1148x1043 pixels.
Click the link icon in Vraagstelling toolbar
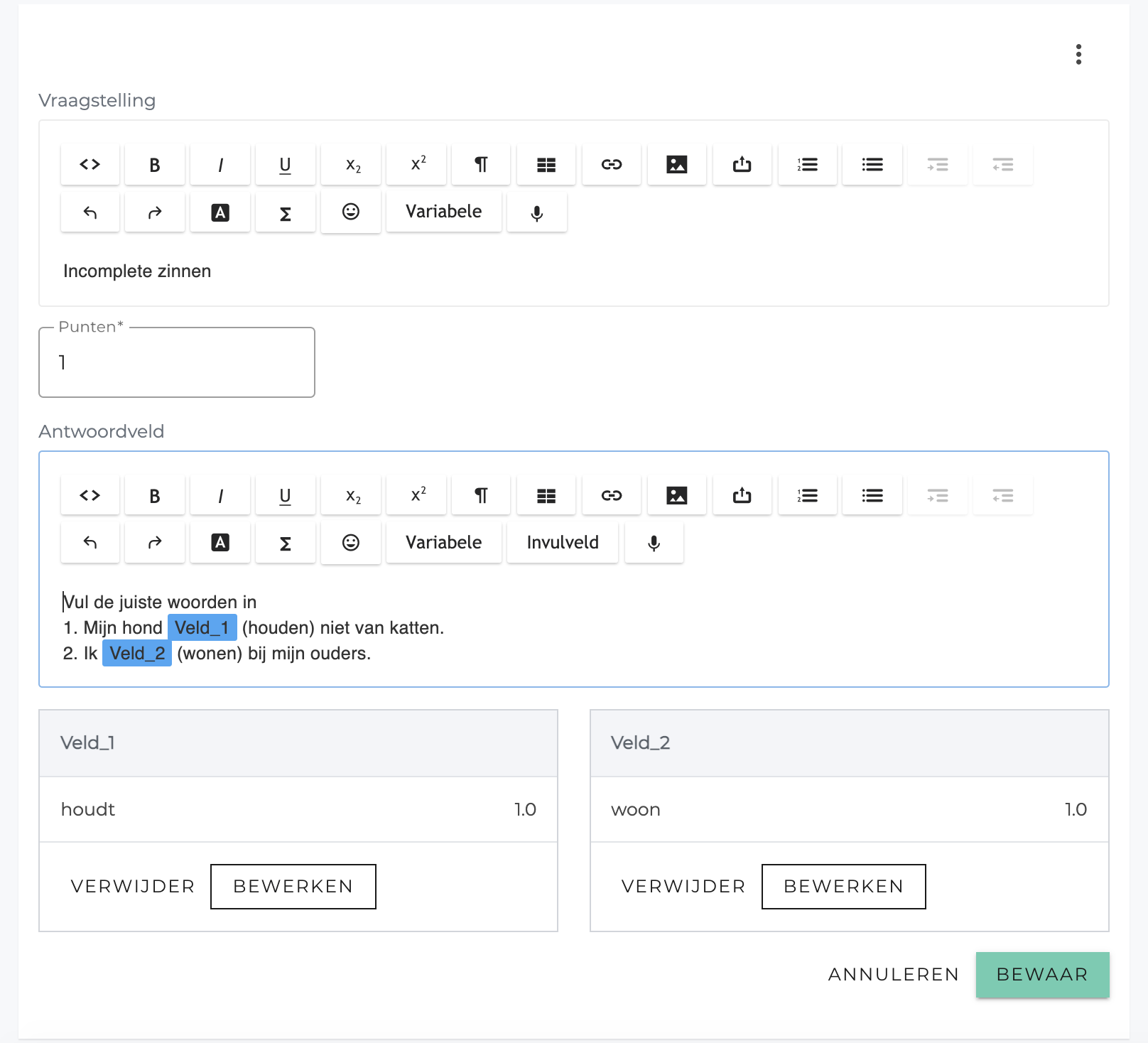tap(612, 165)
